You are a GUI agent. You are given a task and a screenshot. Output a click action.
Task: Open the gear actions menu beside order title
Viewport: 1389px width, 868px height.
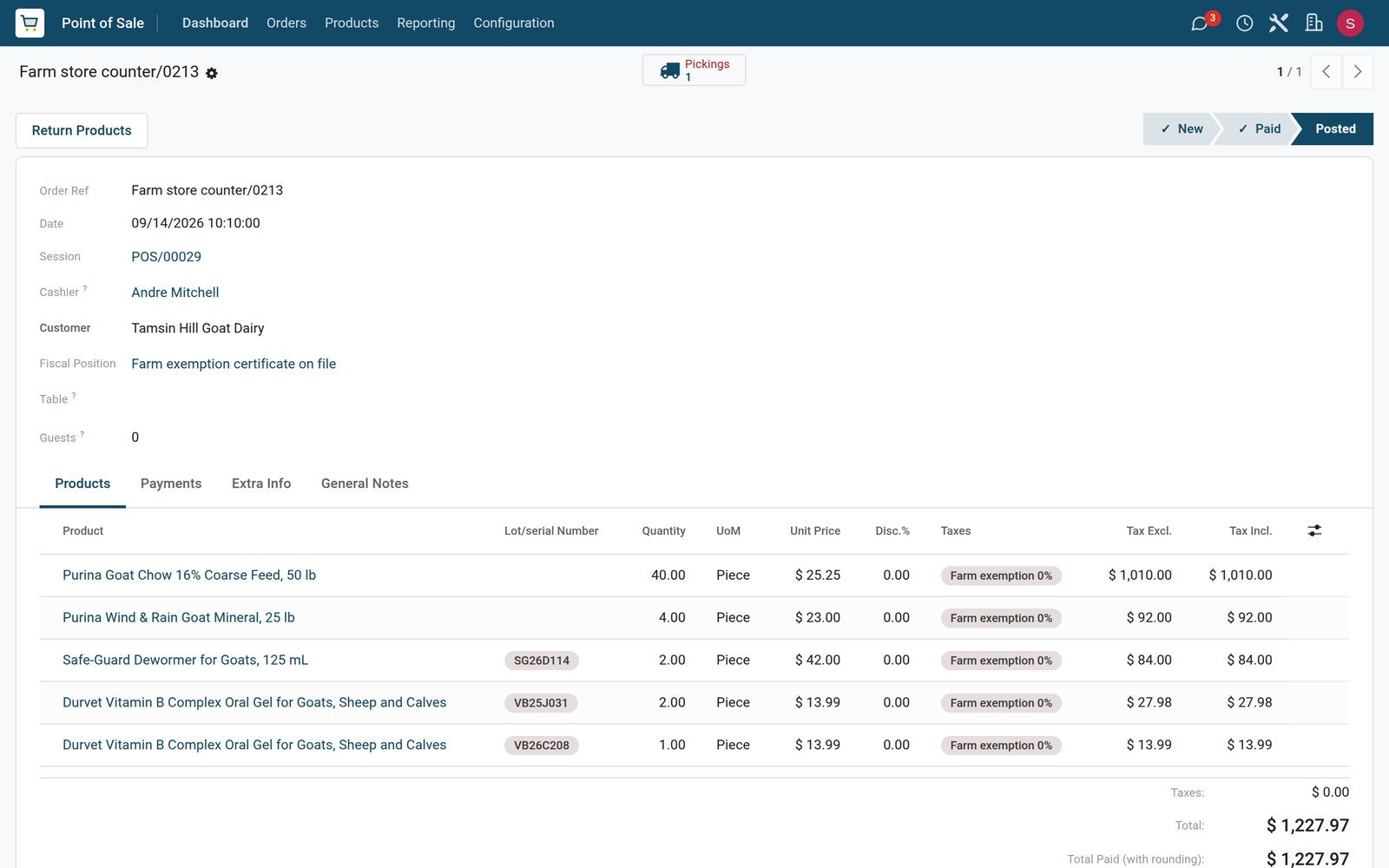212,74
